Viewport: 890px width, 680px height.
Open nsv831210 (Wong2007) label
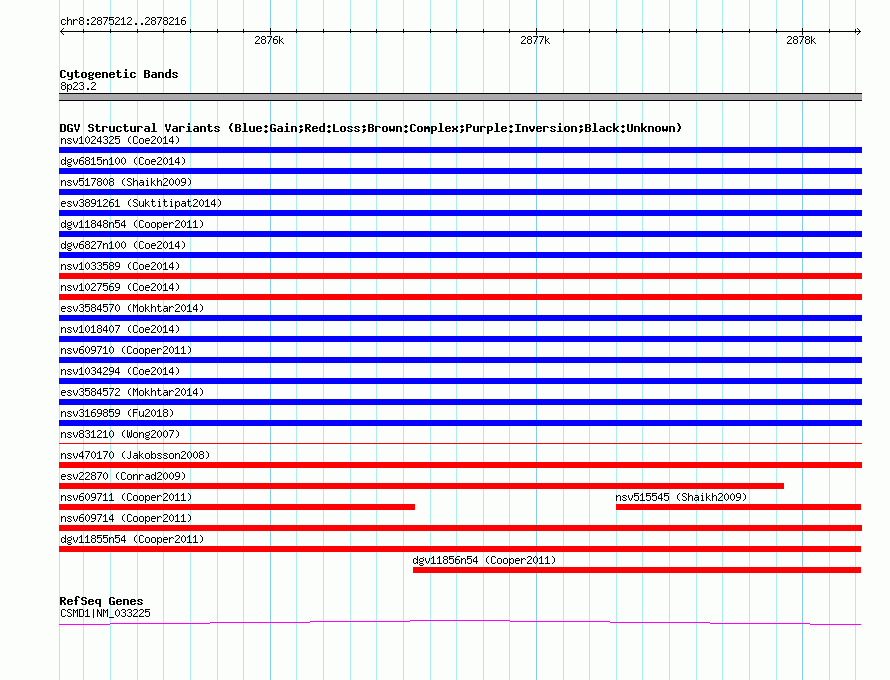pyautogui.click(x=120, y=434)
